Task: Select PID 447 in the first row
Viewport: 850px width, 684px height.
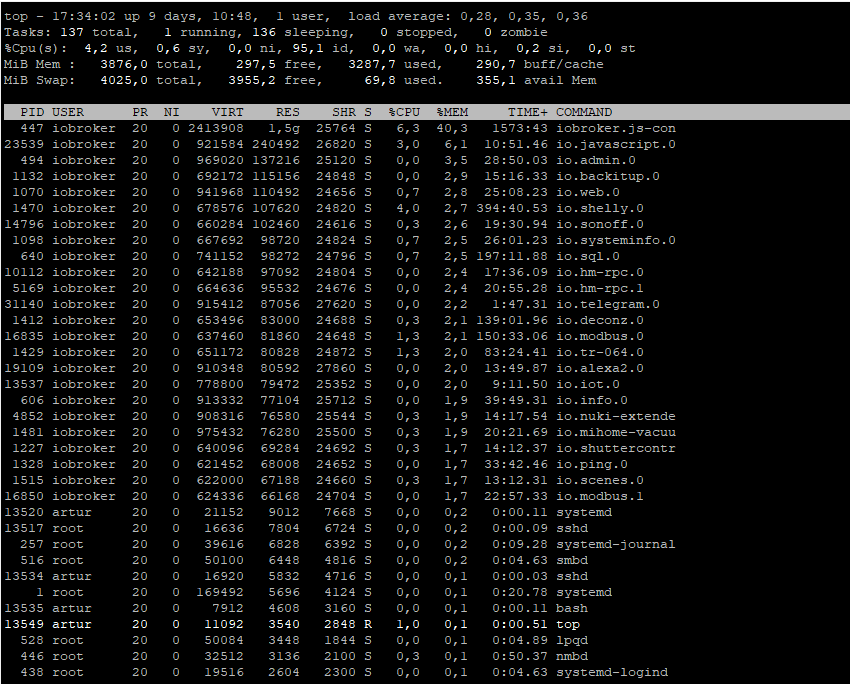Action: [x=33, y=128]
